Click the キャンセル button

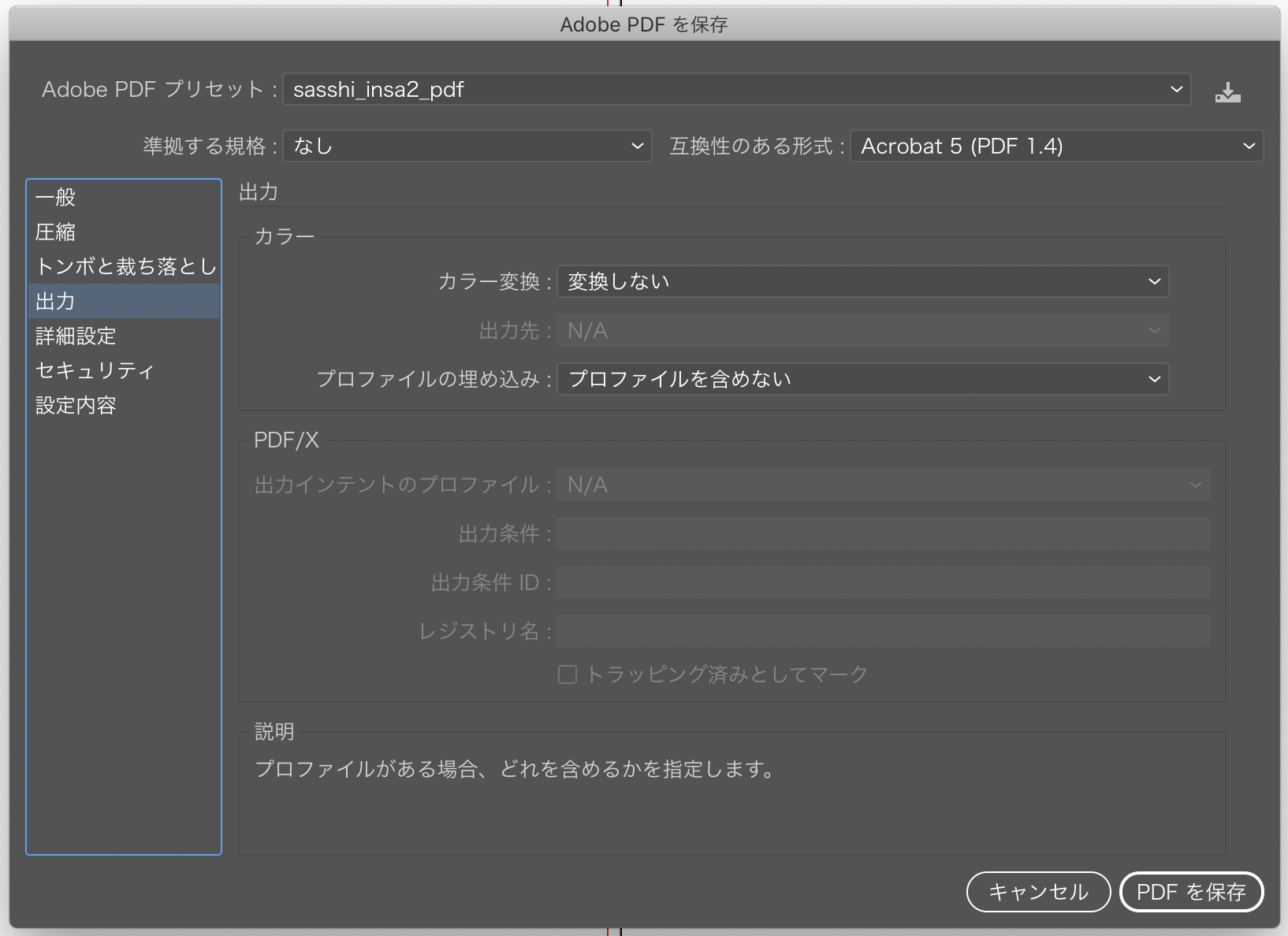point(1038,892)
